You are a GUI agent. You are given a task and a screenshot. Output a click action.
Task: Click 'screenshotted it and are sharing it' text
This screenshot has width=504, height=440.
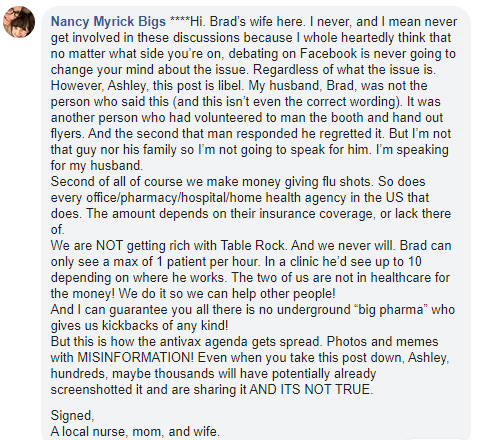pyautogui.click(x=148, y=390)
